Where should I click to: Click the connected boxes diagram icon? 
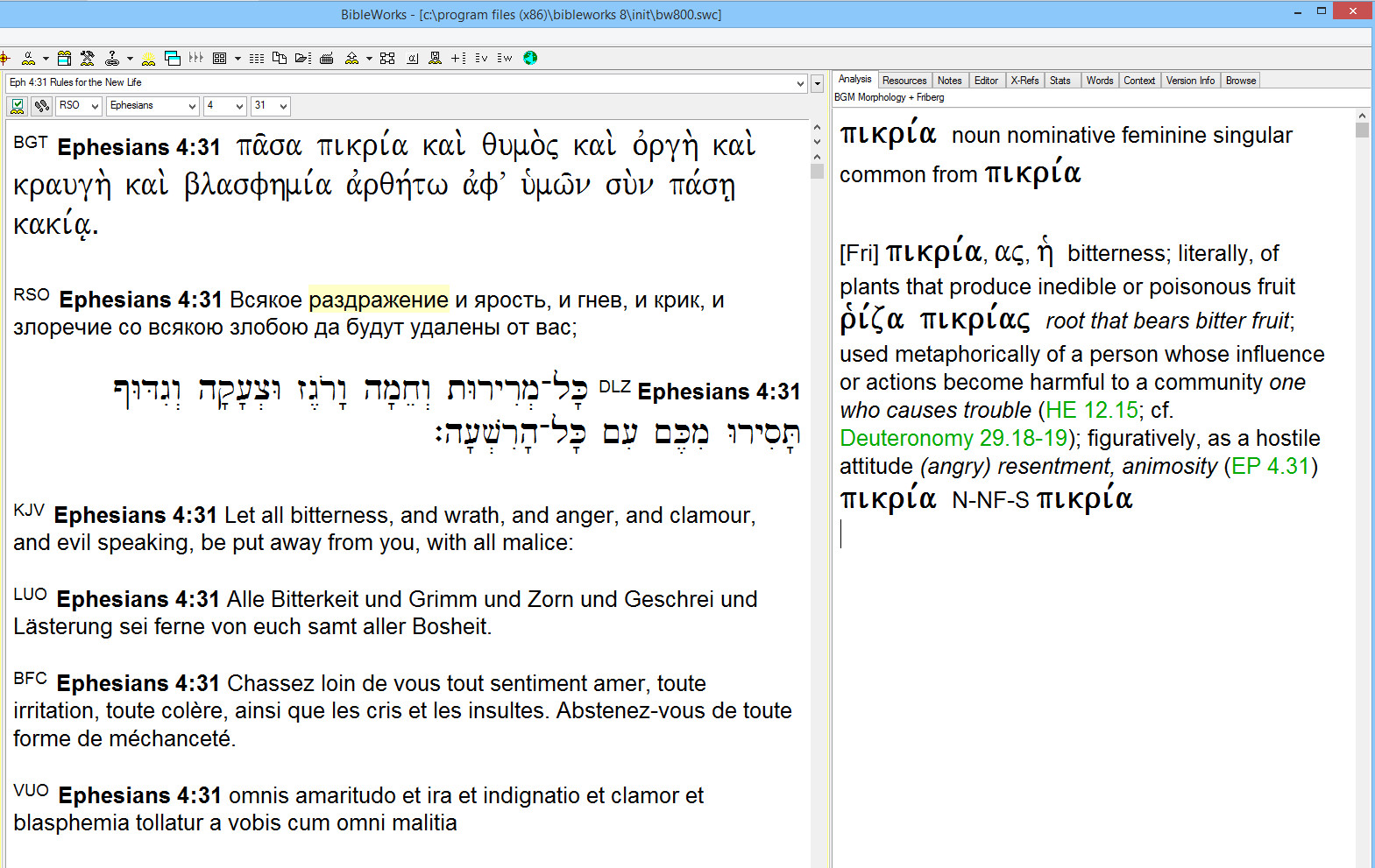(387, 58)
